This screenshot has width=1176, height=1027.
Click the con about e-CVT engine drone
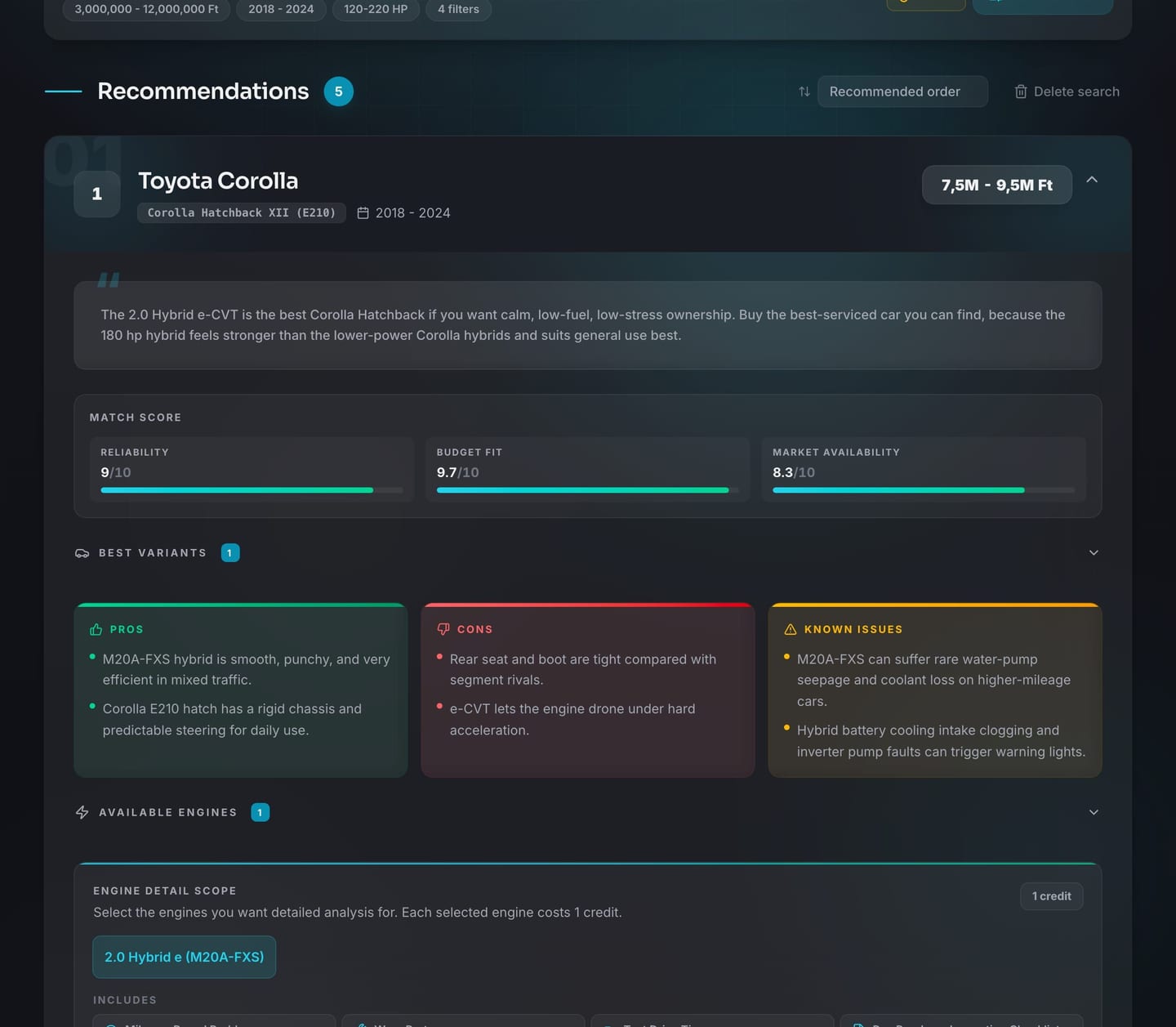click(572, 720)
